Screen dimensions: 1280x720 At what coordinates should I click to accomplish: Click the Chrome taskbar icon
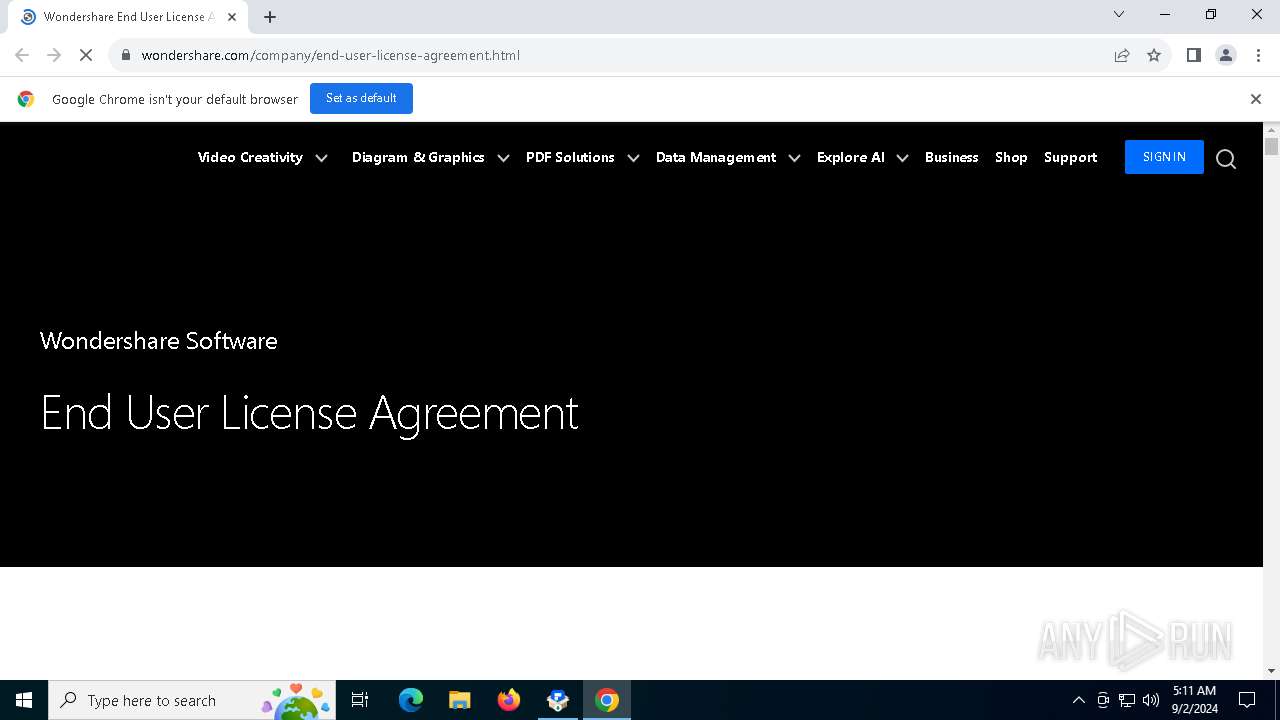(607, 700)
